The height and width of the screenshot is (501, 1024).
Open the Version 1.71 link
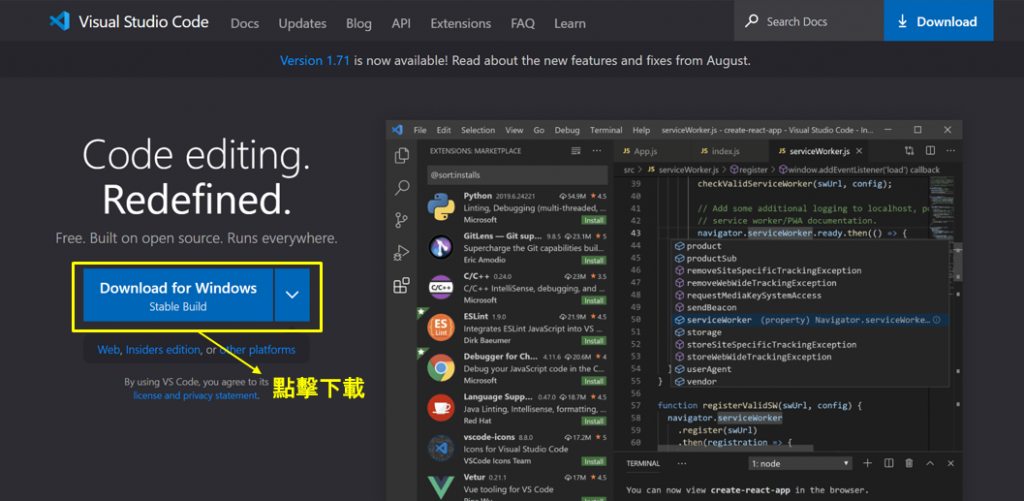pyautogui.click(x=315, y=61)
